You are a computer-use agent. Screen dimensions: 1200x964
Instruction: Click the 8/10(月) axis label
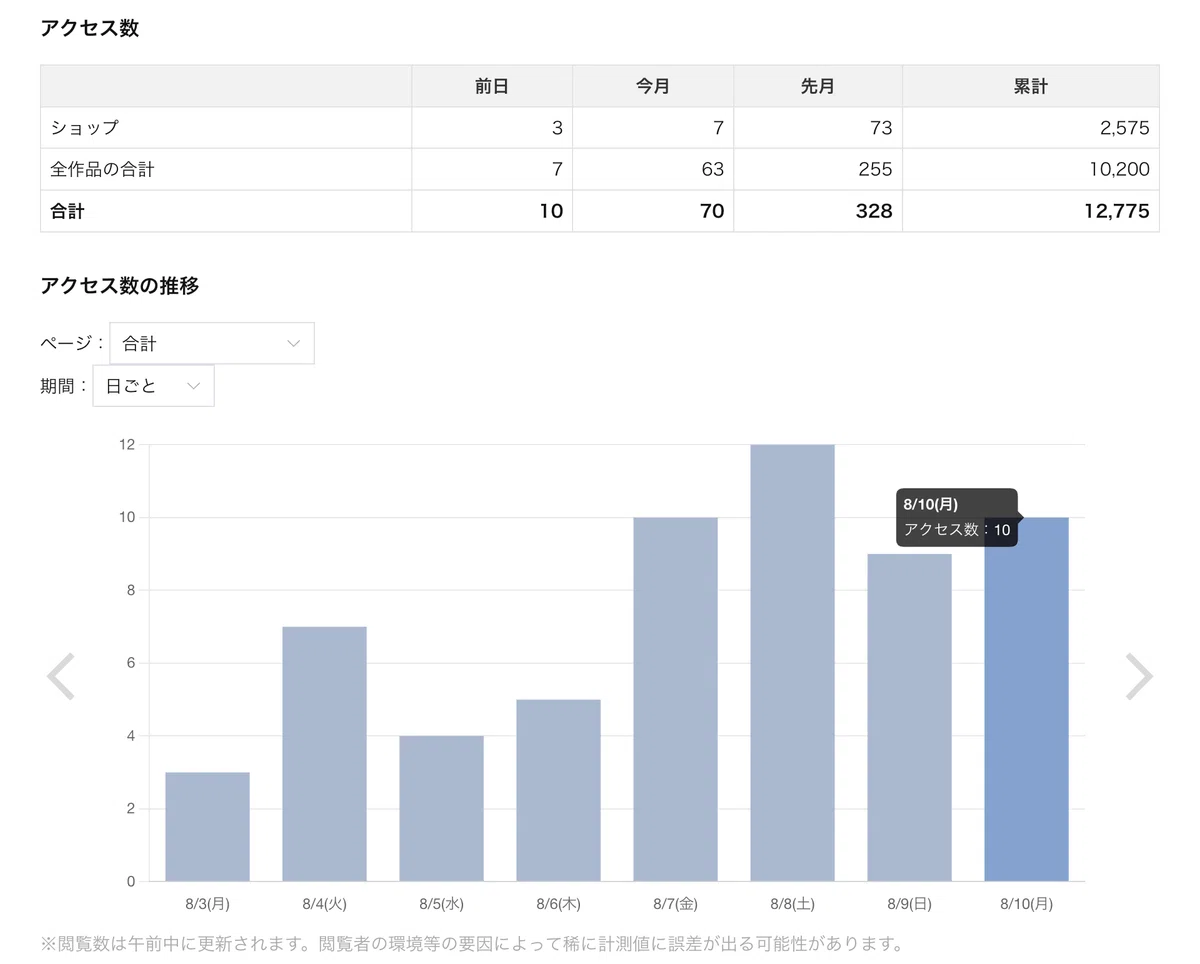(1026, 904)
